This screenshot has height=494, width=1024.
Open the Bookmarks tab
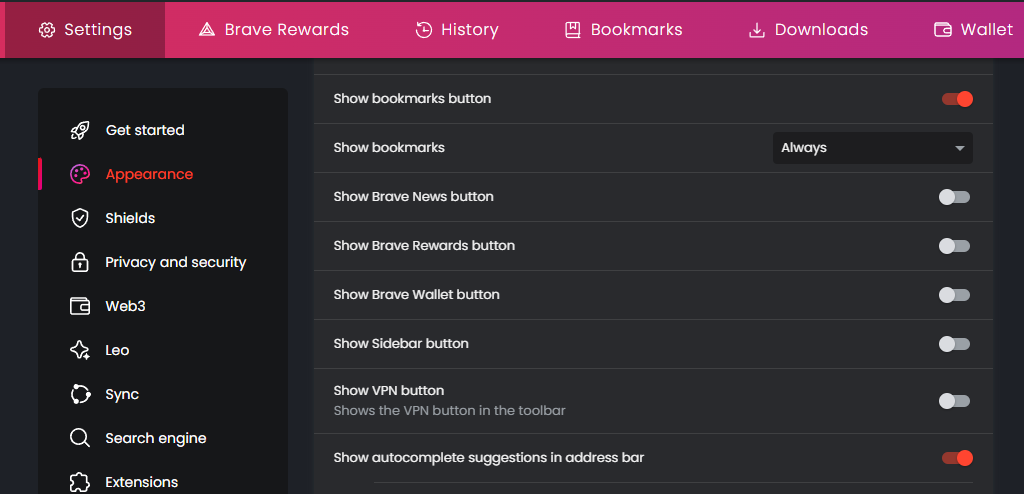point(624,30)
